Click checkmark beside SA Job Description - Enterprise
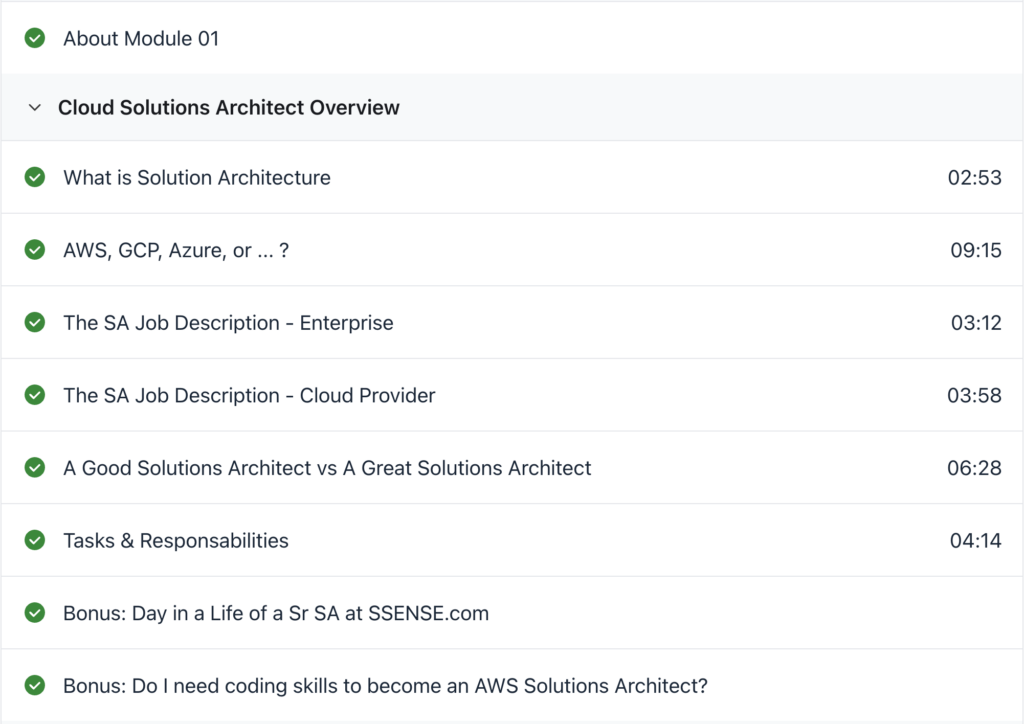The width and height of the screenshot is (1024, 724). click(x=35, y=323)
